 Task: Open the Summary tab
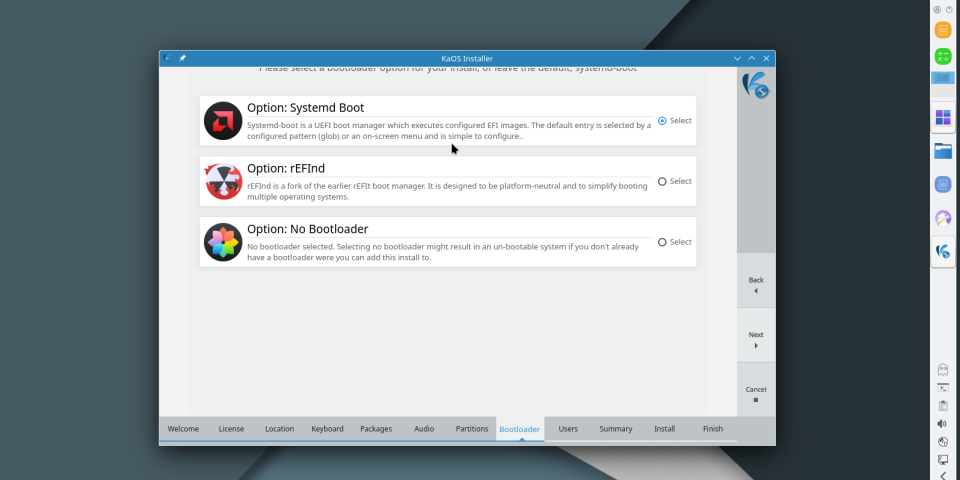(x=616, y=429)
